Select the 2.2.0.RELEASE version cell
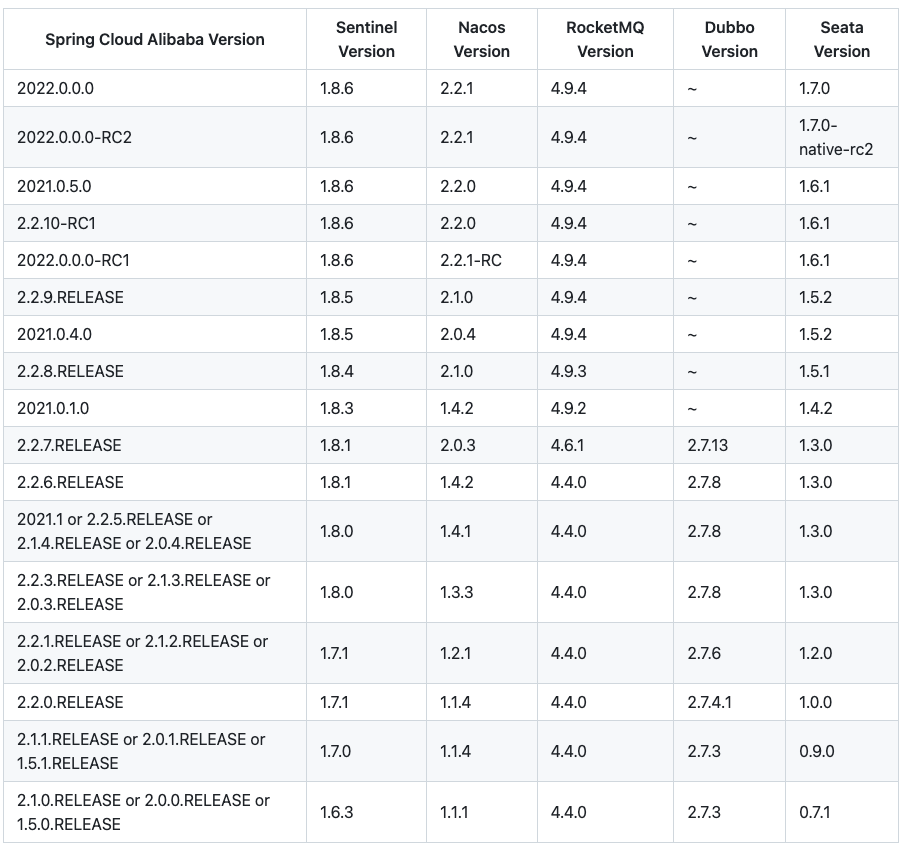This screenshot has width=906, height=850. [x=70, y=702]
